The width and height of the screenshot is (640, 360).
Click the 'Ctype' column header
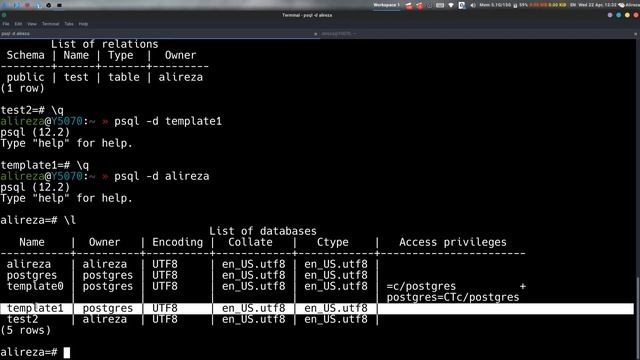(x=333, y=242)
